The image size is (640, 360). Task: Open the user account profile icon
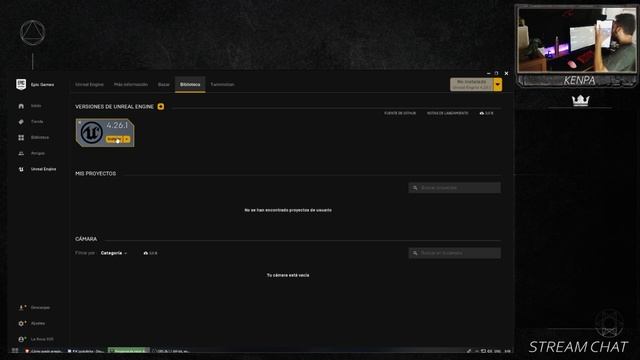[x=22, y=339]
